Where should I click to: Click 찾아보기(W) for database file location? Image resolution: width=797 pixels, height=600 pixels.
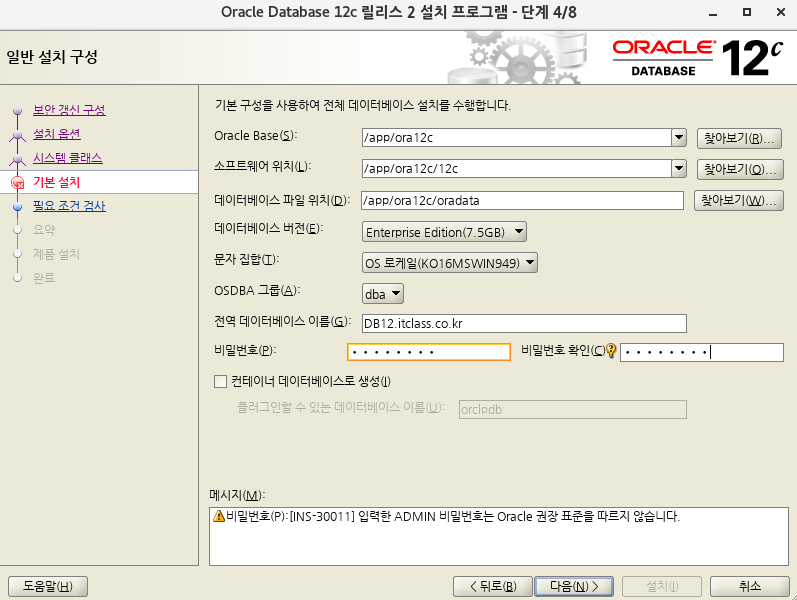pyautogui.click(x=739, y=200)
